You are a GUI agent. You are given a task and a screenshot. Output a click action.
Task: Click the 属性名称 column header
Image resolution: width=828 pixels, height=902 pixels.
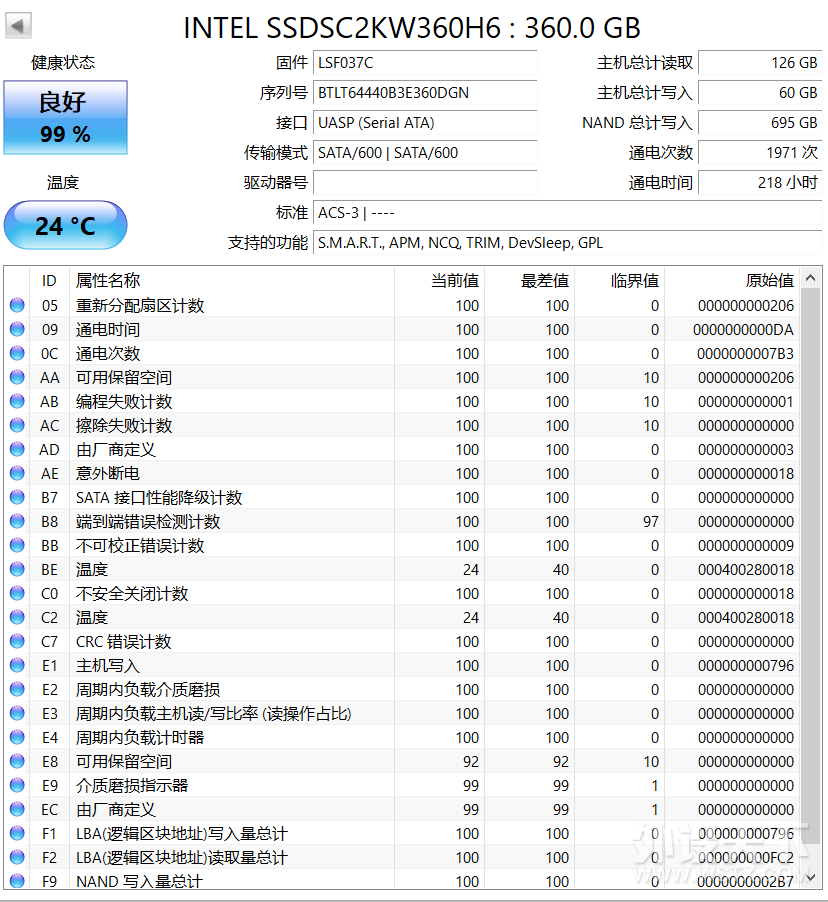(x=108, y=280)
